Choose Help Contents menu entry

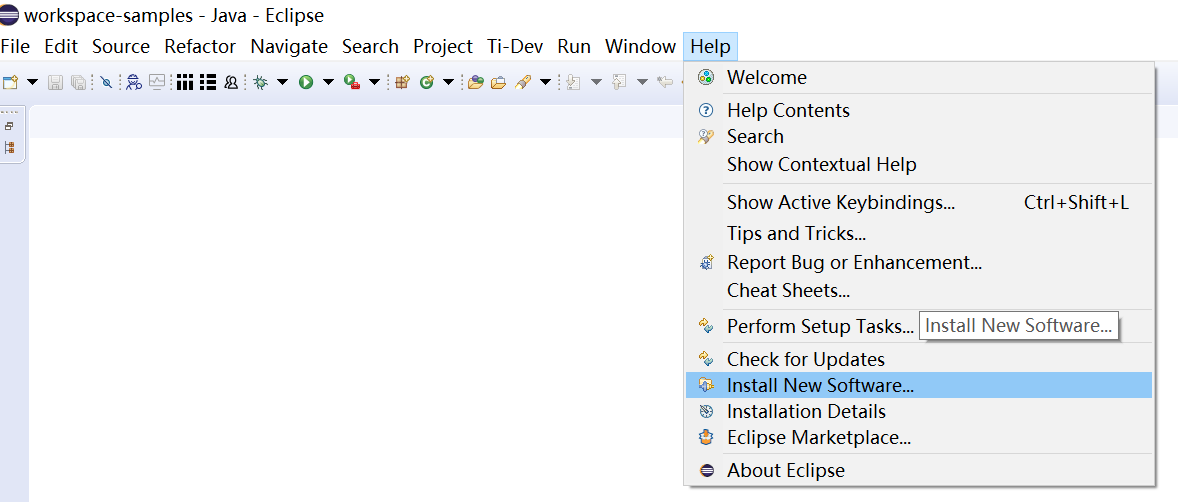pos(920,110)
